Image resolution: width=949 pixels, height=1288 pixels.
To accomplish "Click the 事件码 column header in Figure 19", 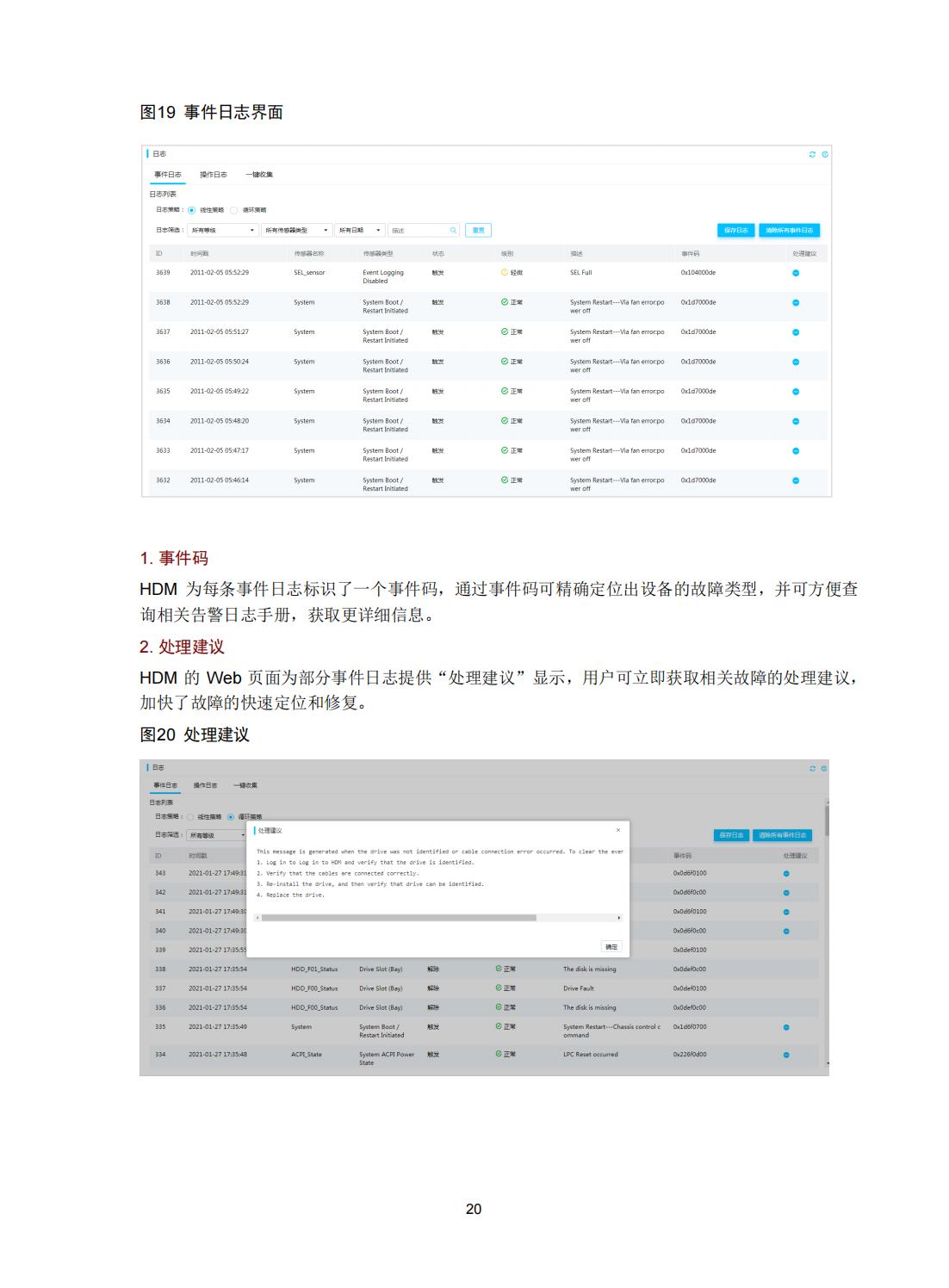I will [x=690, y=254].
